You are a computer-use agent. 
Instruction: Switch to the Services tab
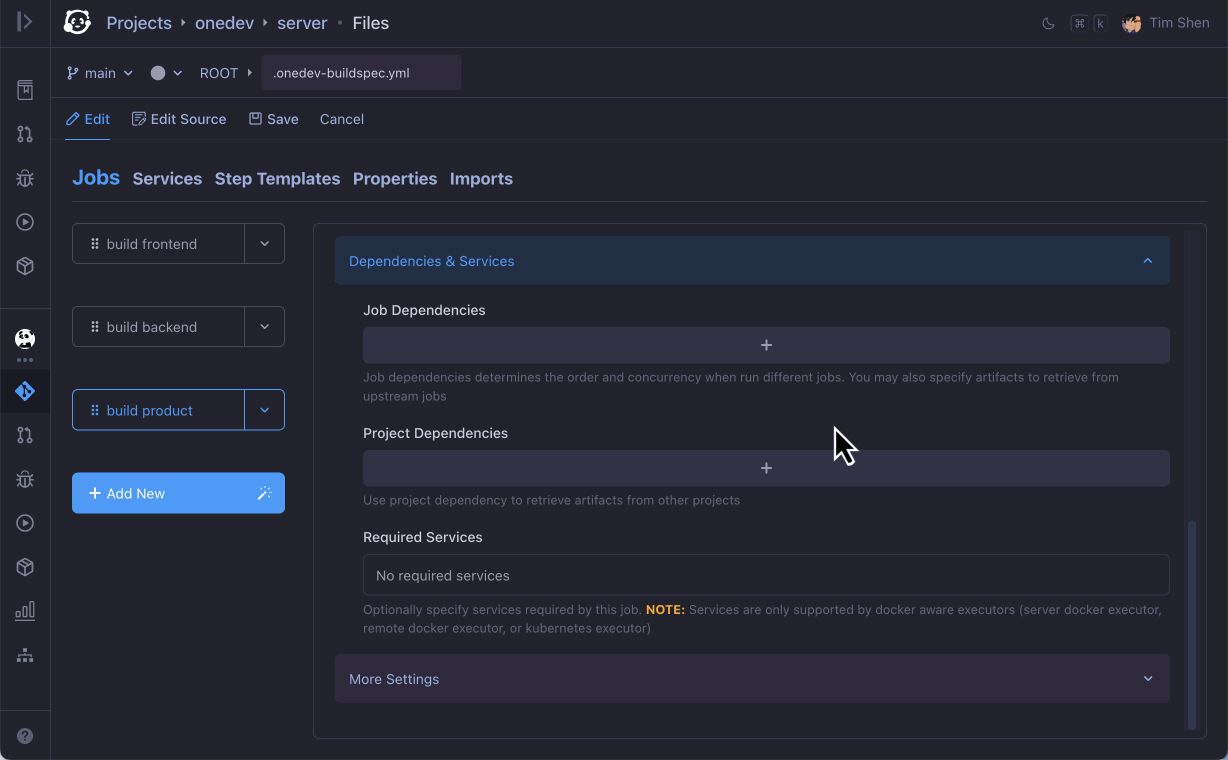tap(167, 178)
